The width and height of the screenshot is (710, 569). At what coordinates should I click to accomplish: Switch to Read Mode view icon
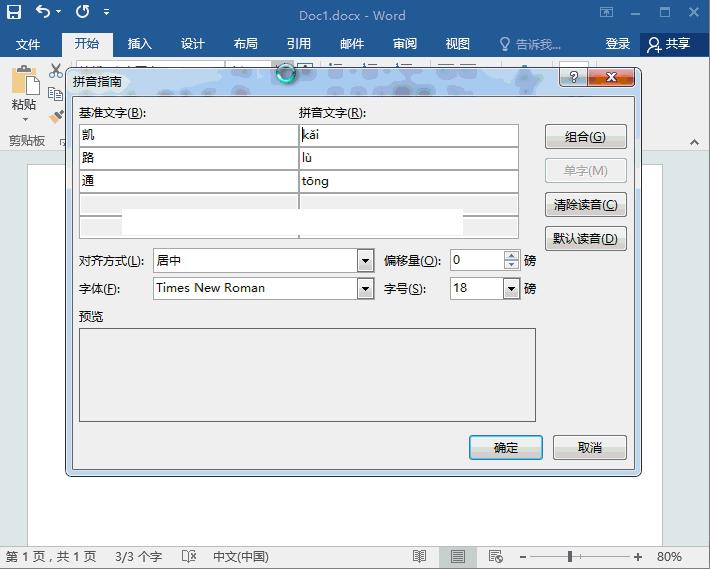420,556
